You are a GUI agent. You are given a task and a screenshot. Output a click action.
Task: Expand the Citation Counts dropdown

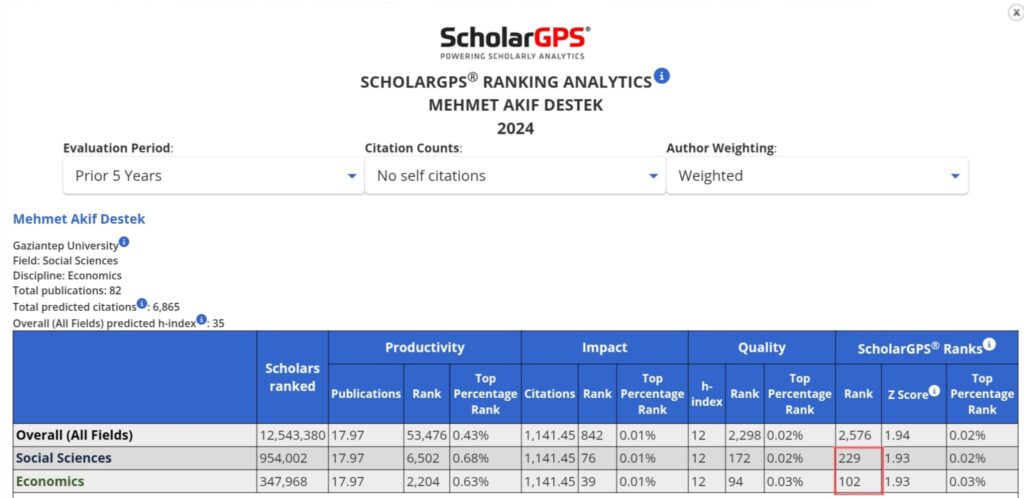point(514,175)
